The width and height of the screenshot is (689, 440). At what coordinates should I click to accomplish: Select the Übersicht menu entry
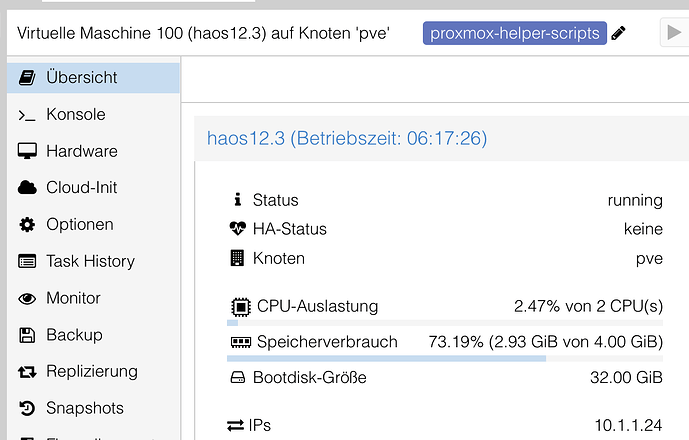click(x=93, y=78)
